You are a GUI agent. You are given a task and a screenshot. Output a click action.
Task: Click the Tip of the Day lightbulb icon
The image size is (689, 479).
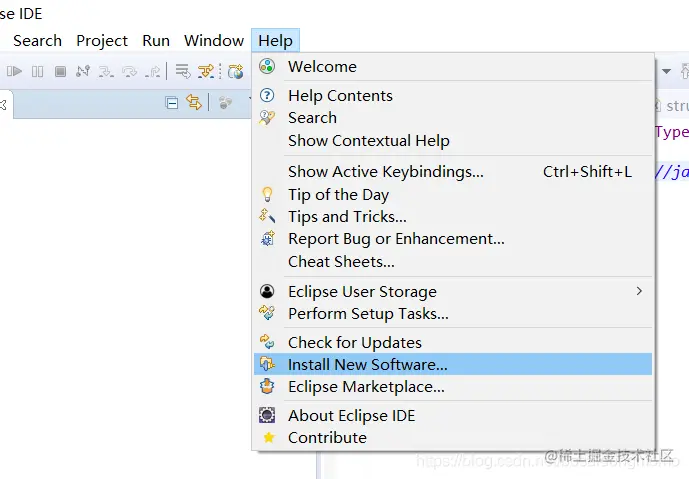267,194
